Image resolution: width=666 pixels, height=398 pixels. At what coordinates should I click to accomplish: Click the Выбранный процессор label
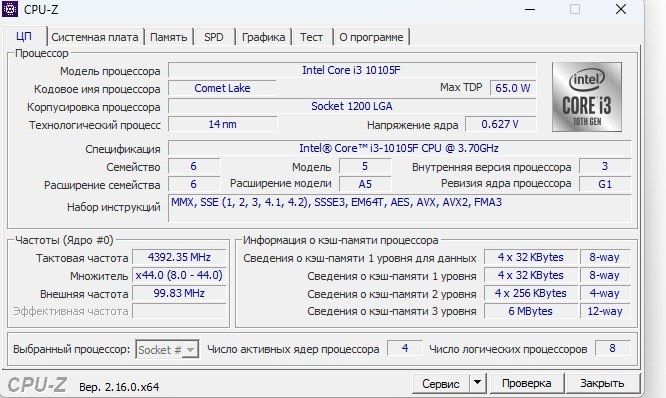71,350
